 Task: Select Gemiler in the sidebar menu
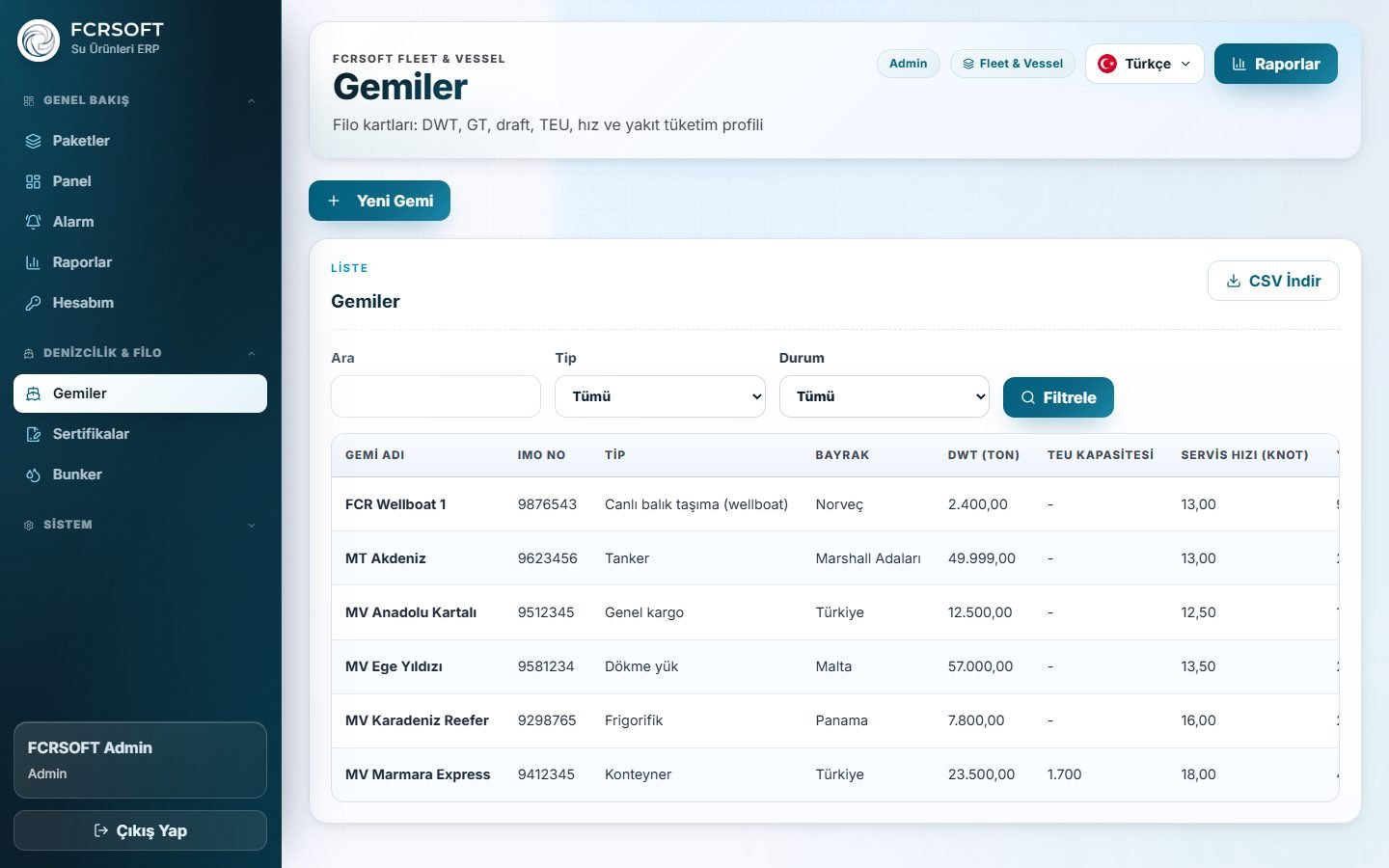coord(140,393)
